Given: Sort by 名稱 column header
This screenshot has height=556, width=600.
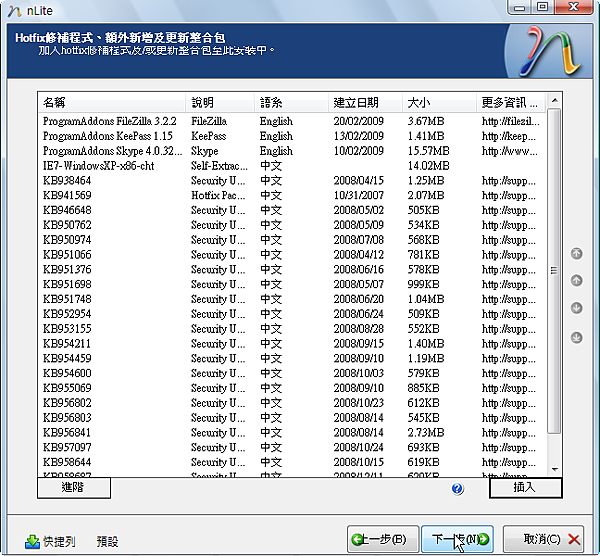Looking at the screenshot, I should pyautogui.click(x=112, y=103).
